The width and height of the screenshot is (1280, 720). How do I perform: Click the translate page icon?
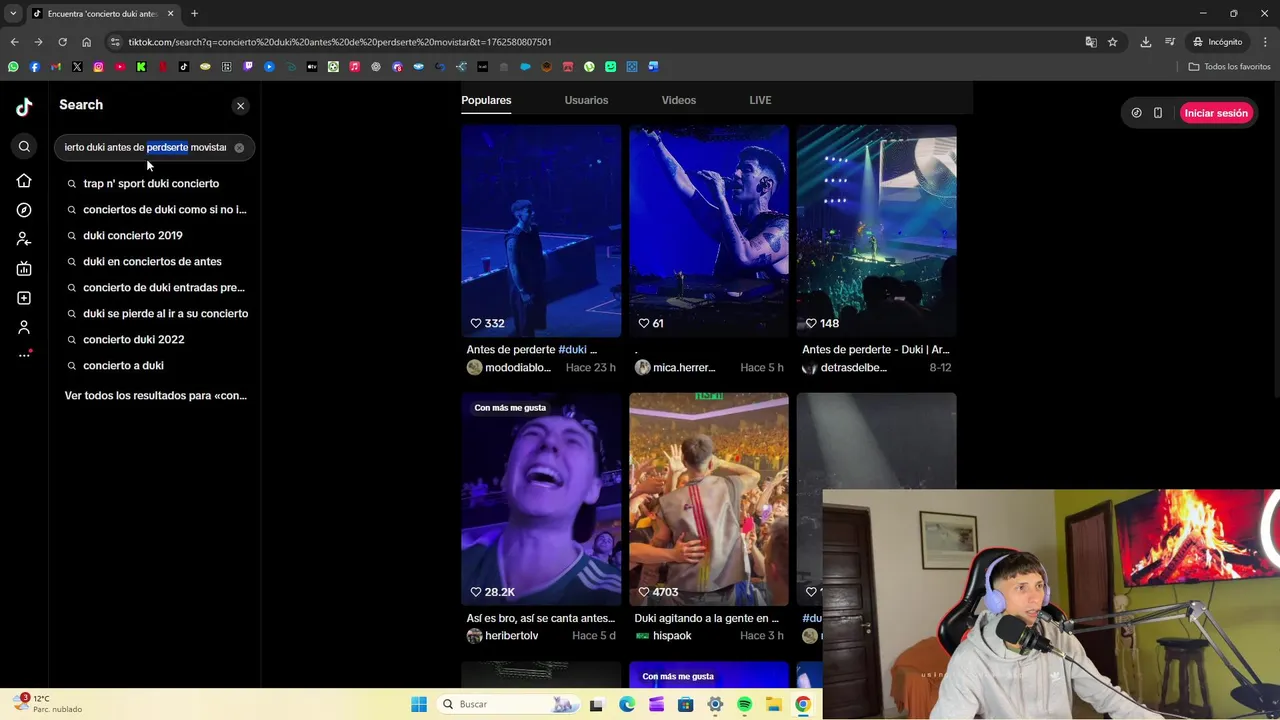tap(1091, 42)
